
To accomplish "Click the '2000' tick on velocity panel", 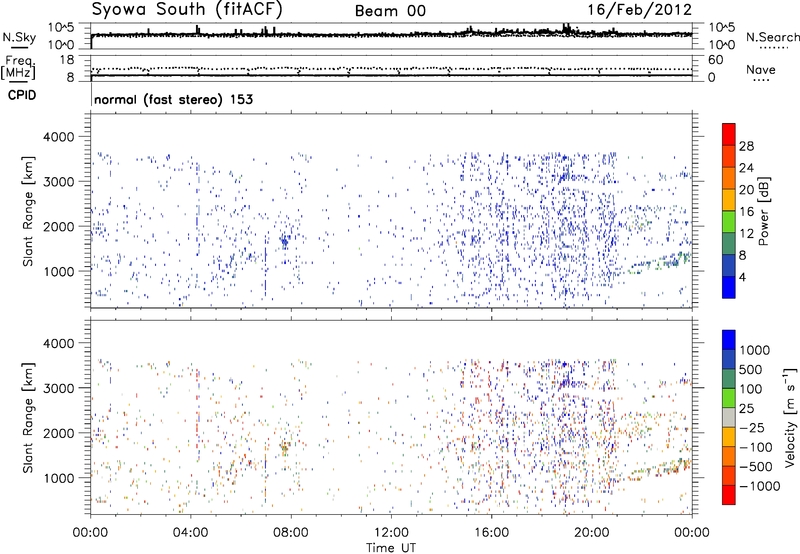I will coord(59,433).
